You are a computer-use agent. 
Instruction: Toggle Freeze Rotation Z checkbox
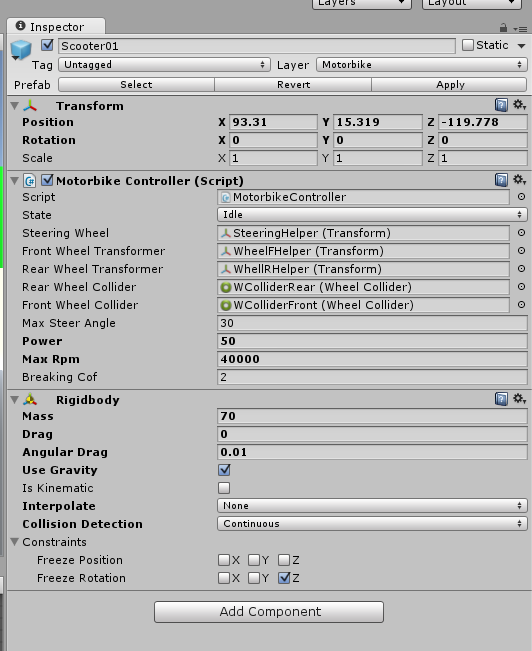[x=284, y=578]
